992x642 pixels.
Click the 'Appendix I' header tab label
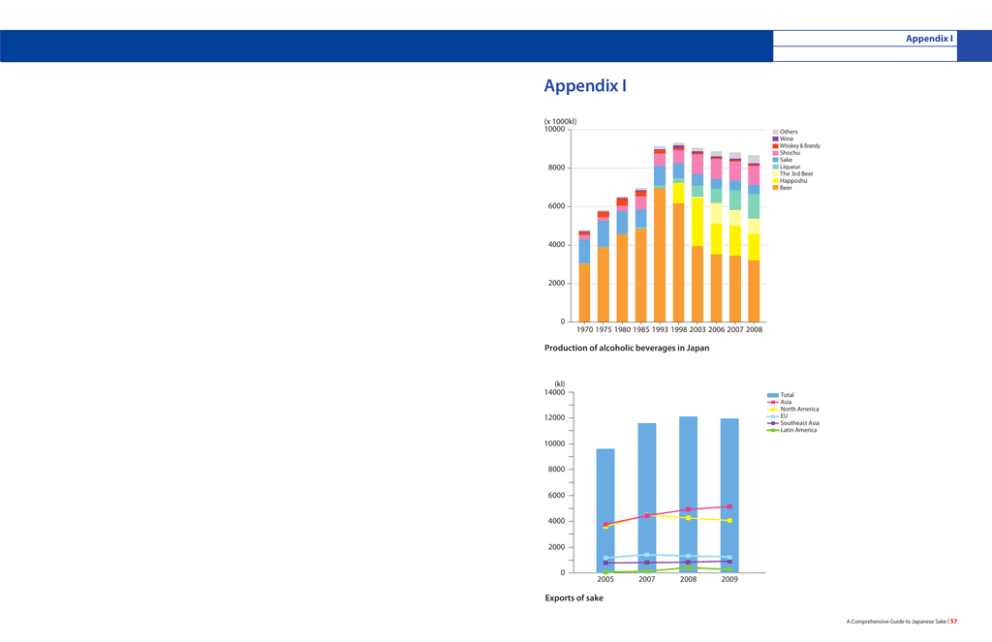point(928,38)
